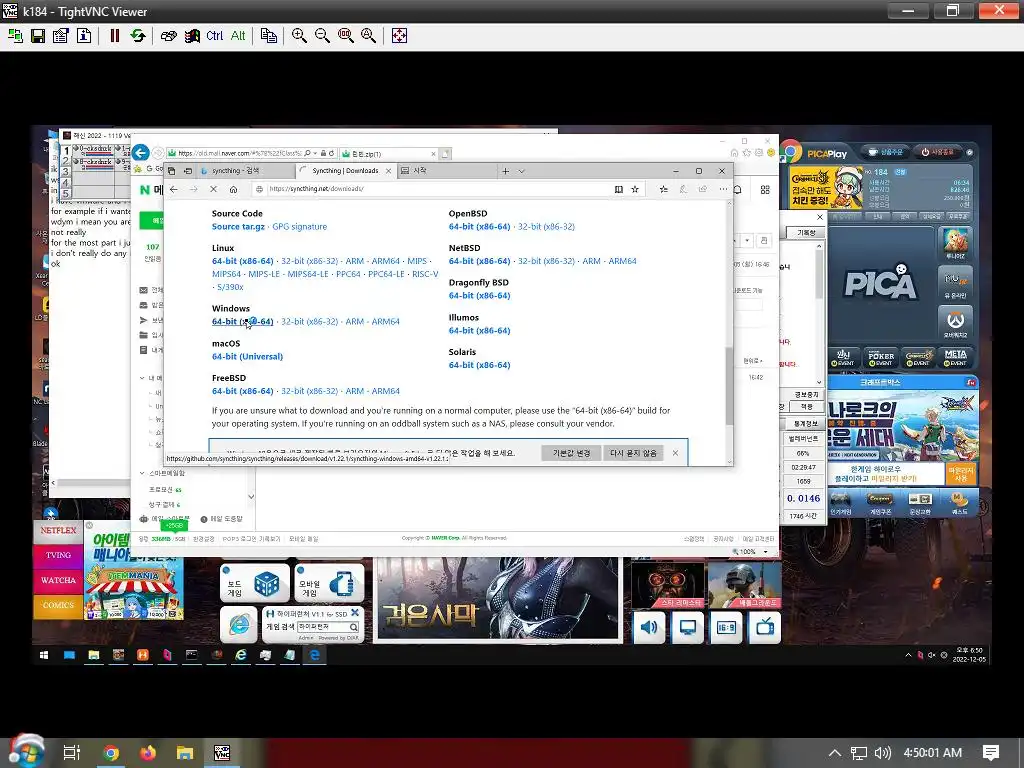Screen dimensions: 1024x768
Task: Click Windows '32-bit (x86-32)' download link
Action: (x=310, y=321)
